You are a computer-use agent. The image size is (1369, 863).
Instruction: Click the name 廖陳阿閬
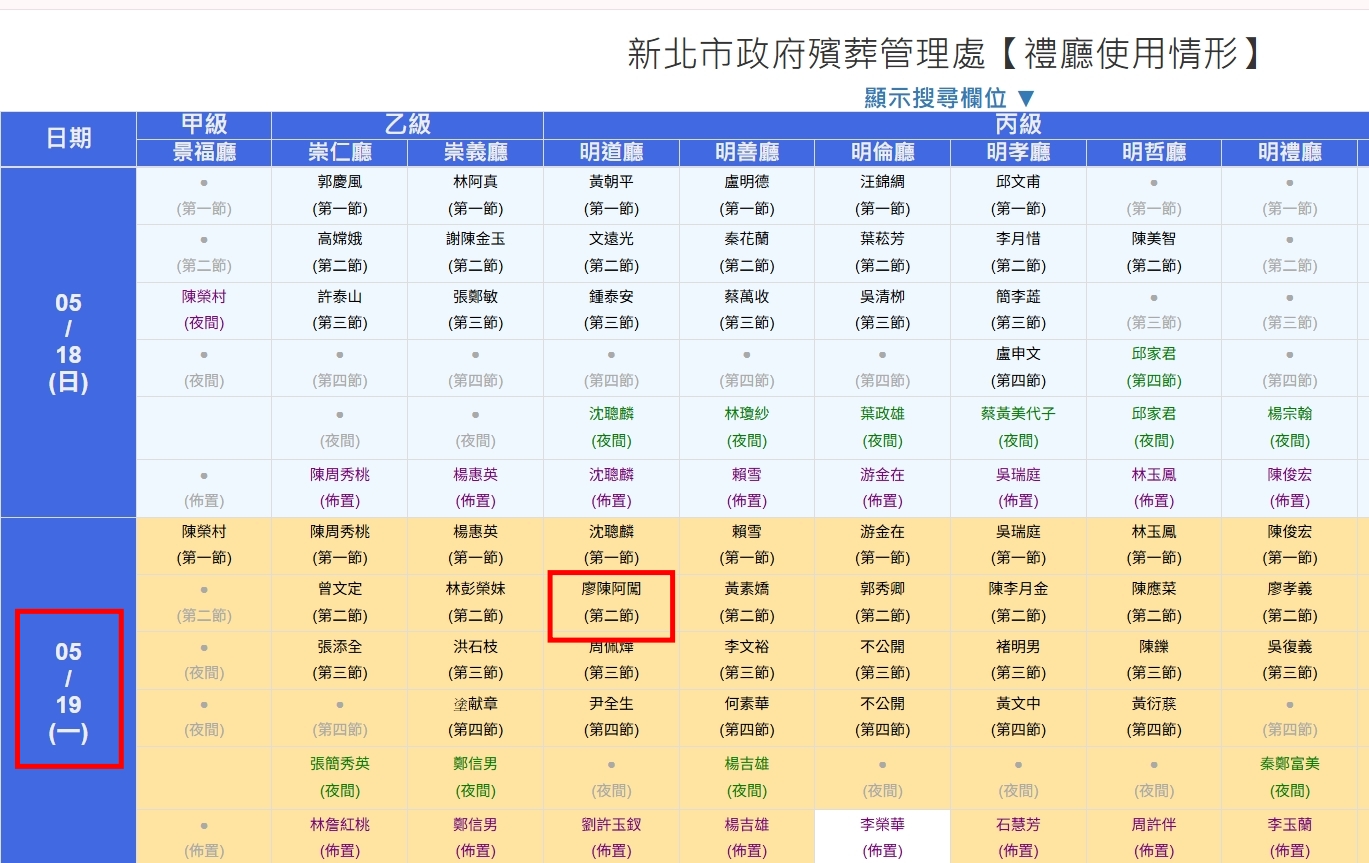[611, 589]
